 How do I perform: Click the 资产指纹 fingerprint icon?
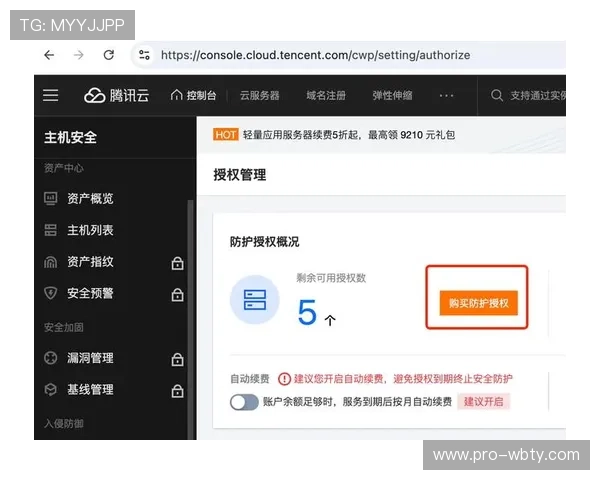click(51, 262)
